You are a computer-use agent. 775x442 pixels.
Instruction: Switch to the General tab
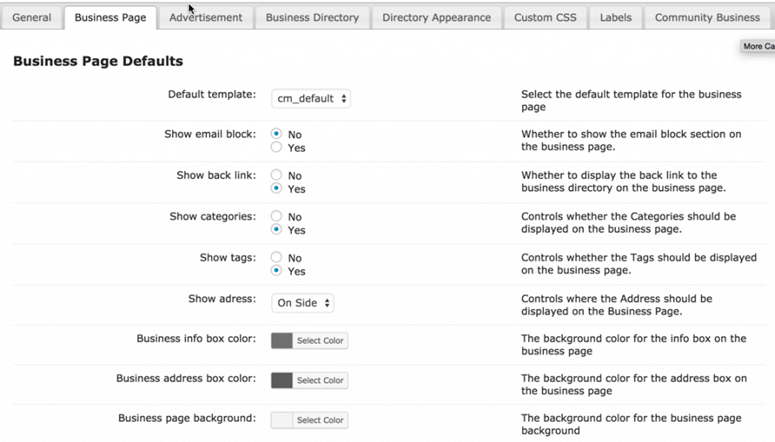click(x=32, y=18)
